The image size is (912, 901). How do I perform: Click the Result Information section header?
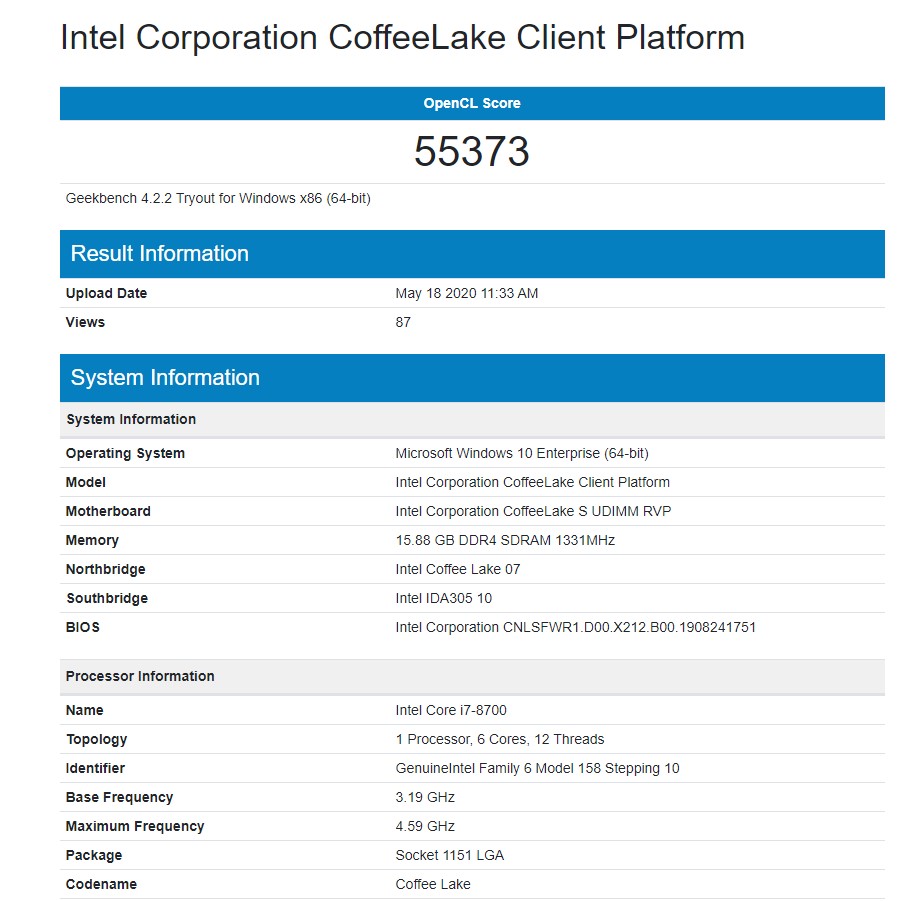[160, 254]
